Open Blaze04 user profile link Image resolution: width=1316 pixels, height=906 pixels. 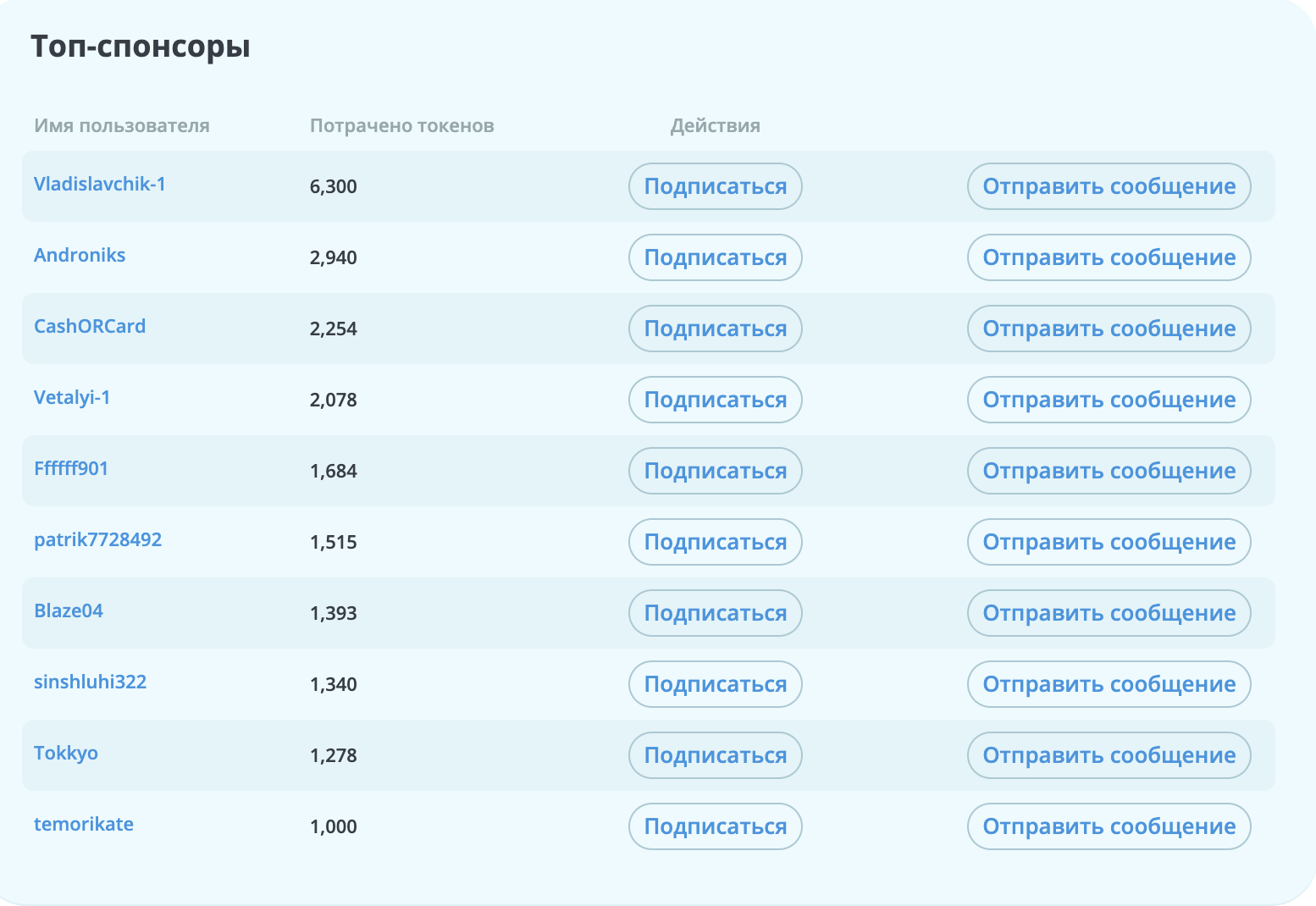(69, 610)
